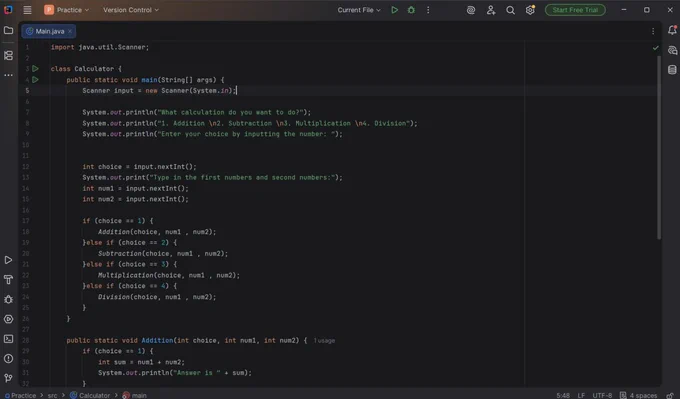The width and height of the screenshot is (680, 399).
Task: Change UTF-8 file encoding
Action: pyautogui.click(x=602, y=396)
